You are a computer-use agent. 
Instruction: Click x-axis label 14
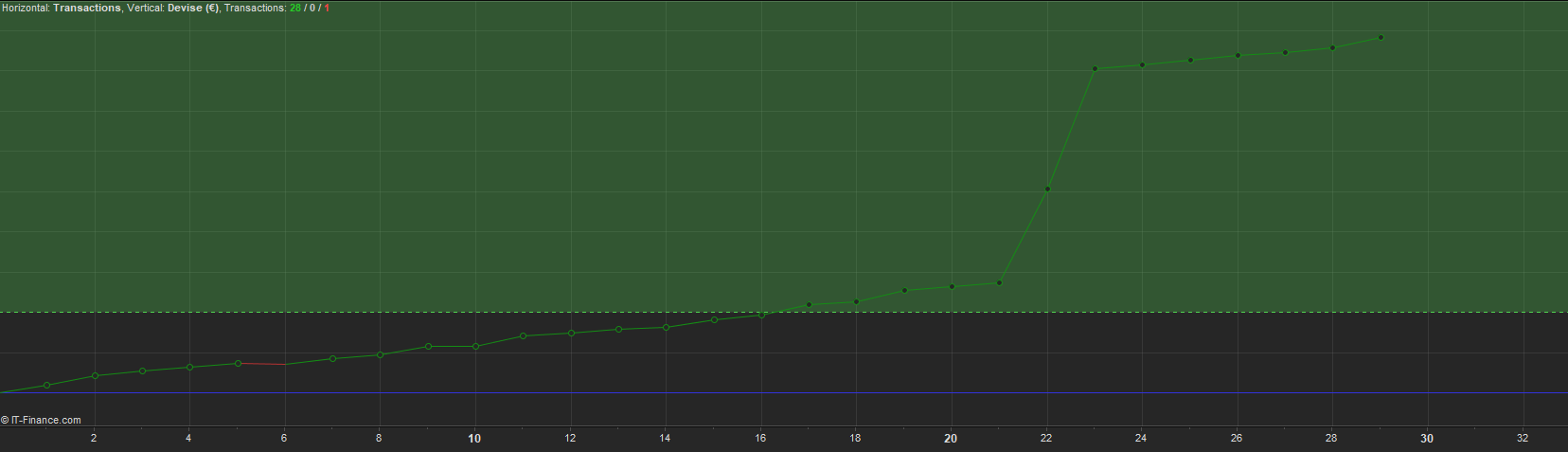pos(665,438)
